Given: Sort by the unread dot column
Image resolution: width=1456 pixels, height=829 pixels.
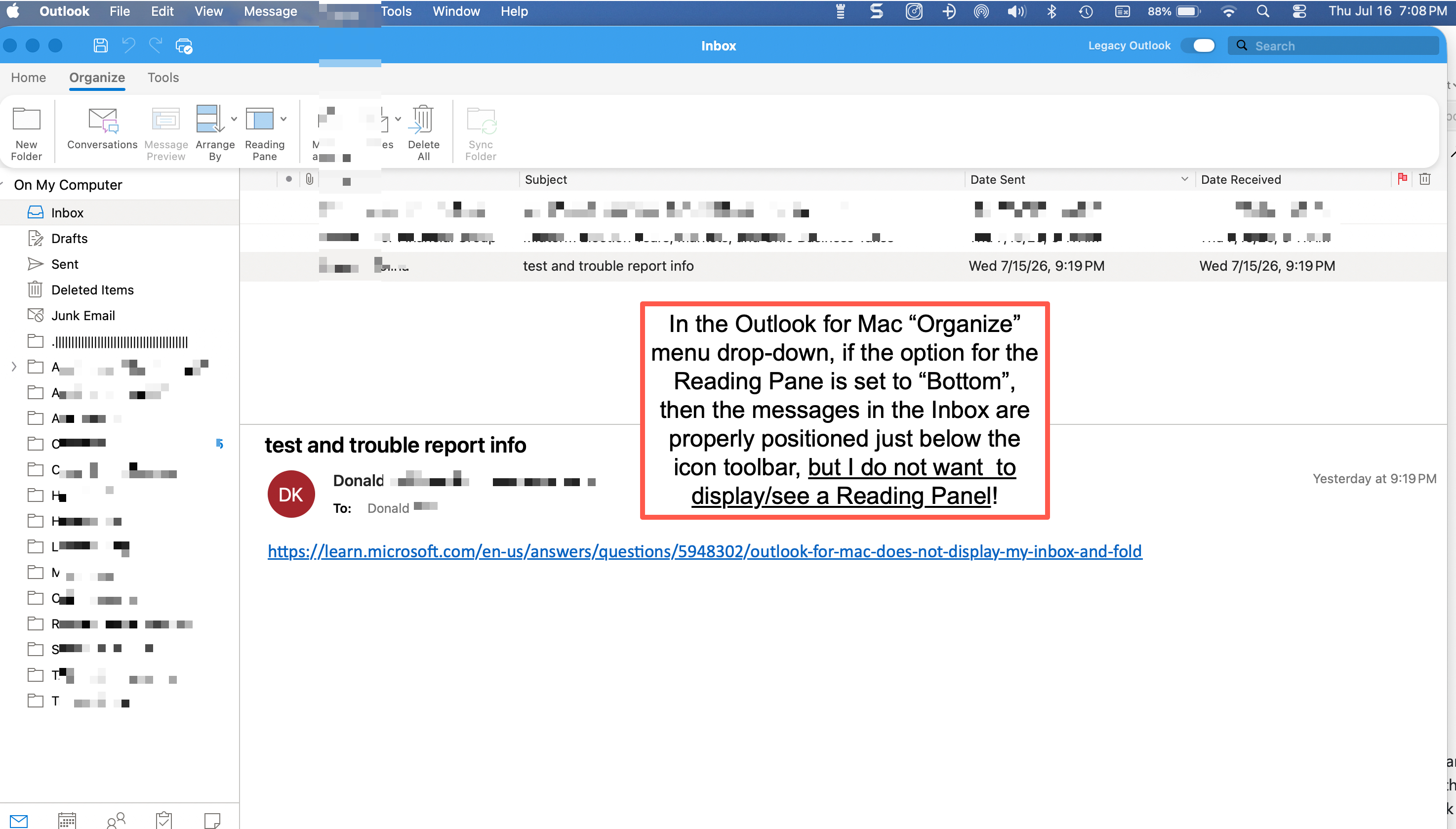Looking at the screenshot, I should point(289,179).
